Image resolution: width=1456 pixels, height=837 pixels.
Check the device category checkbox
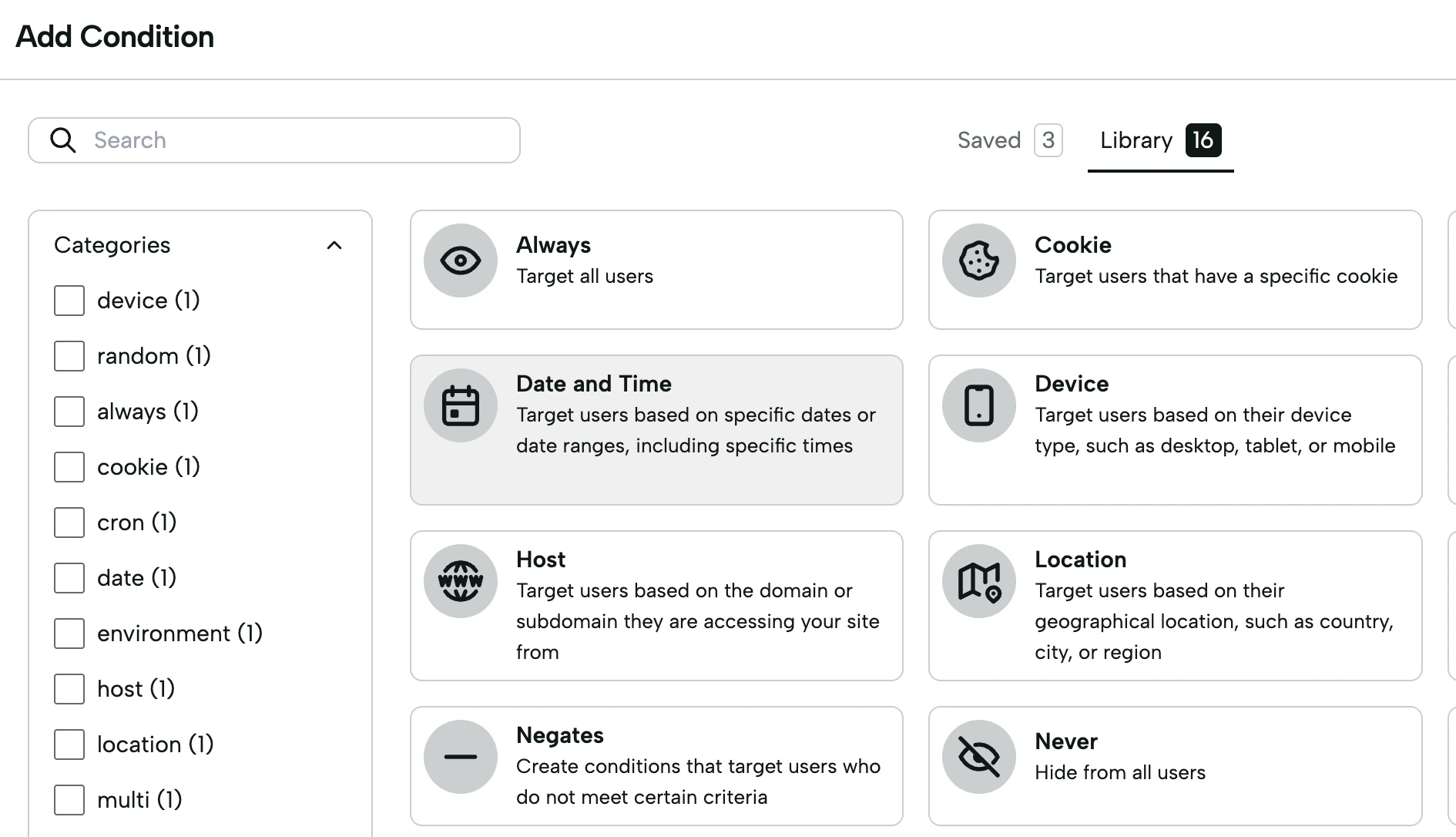pyautogui.click(x=69, y=301)
